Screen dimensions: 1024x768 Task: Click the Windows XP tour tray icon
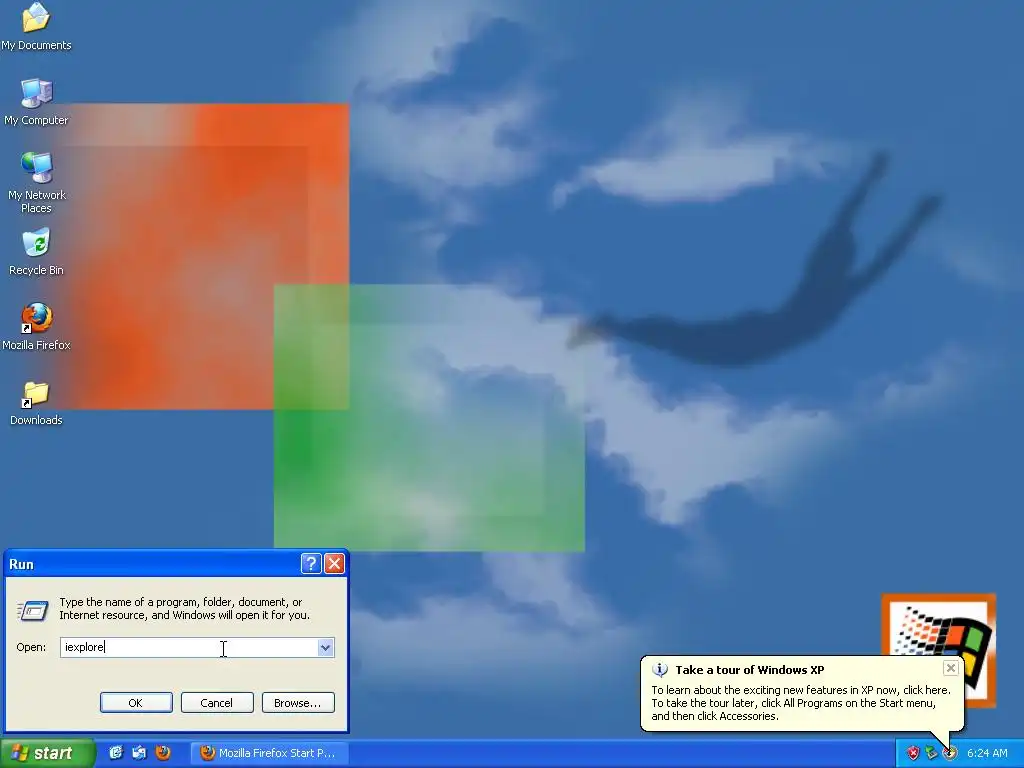click(x=950, y=753)
